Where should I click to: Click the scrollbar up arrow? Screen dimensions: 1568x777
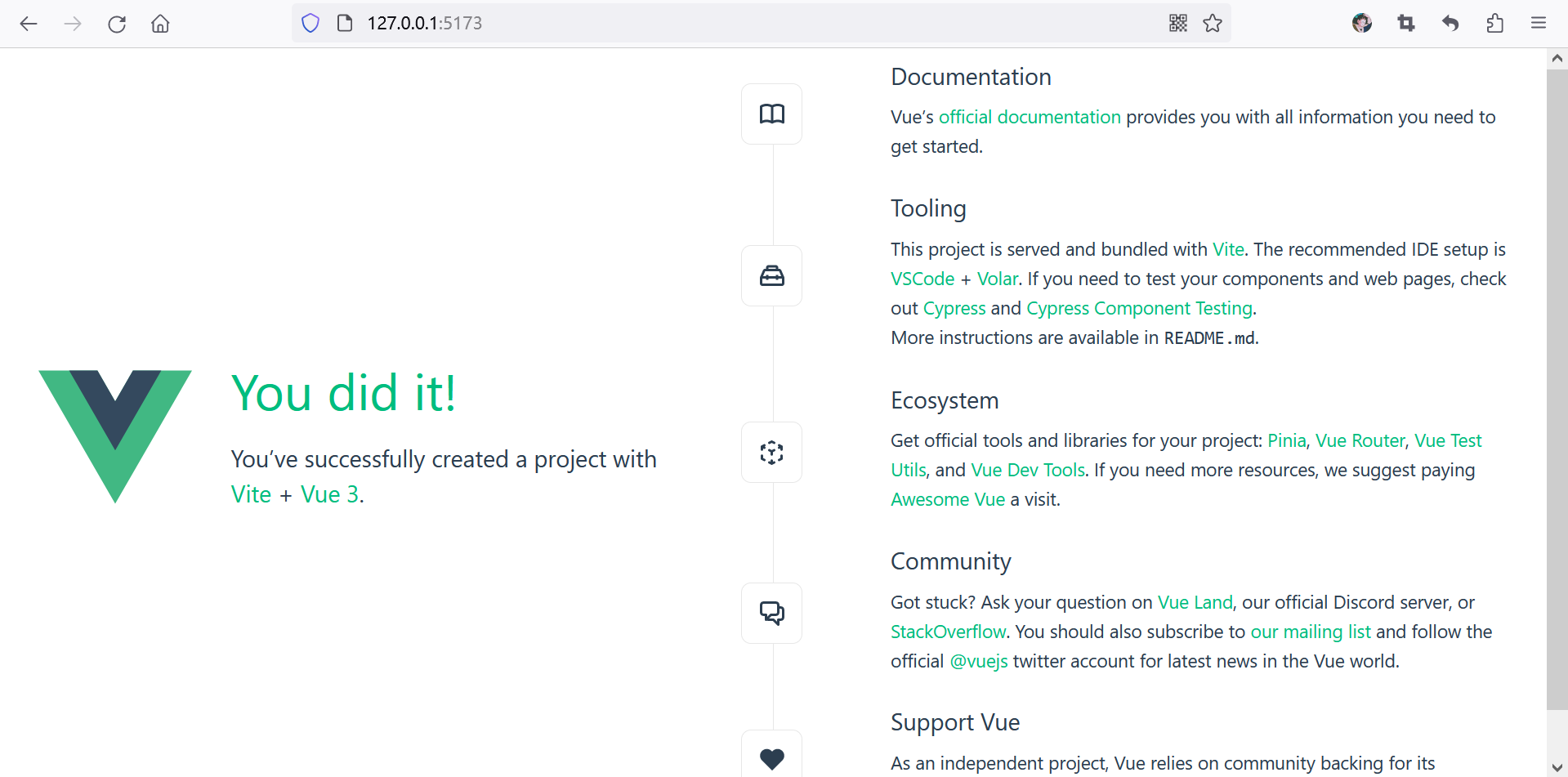click(1557, 58)
